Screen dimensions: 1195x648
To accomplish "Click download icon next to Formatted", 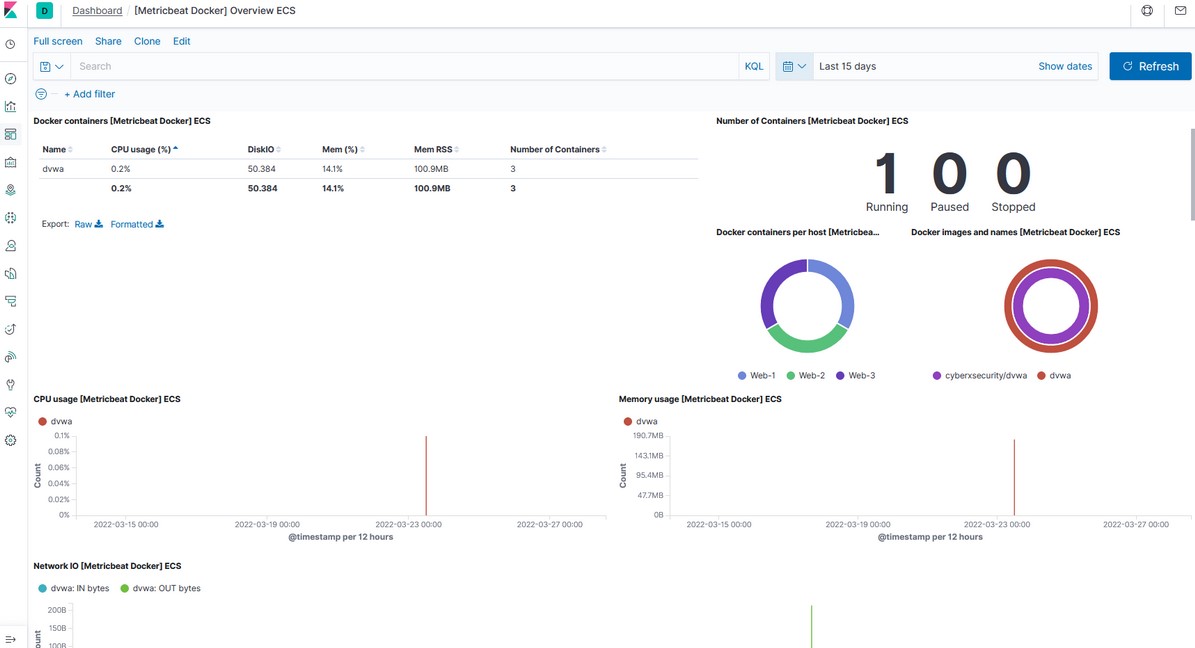I will (x=159, y=224).
